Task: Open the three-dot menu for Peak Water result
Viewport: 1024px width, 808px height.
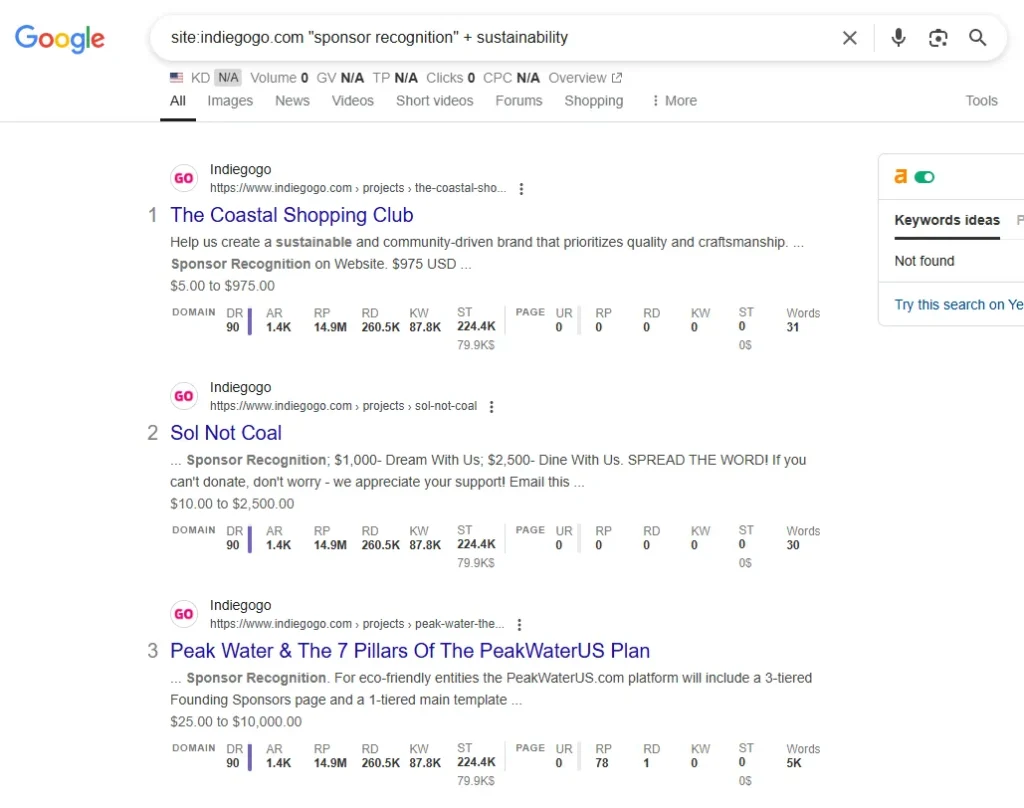Action: click(x=519, y=624)
